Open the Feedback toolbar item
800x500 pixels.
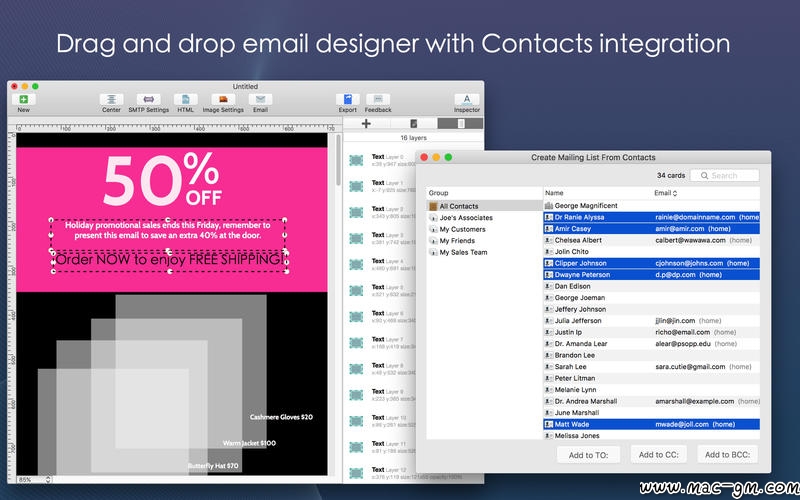tap(378, 99)
